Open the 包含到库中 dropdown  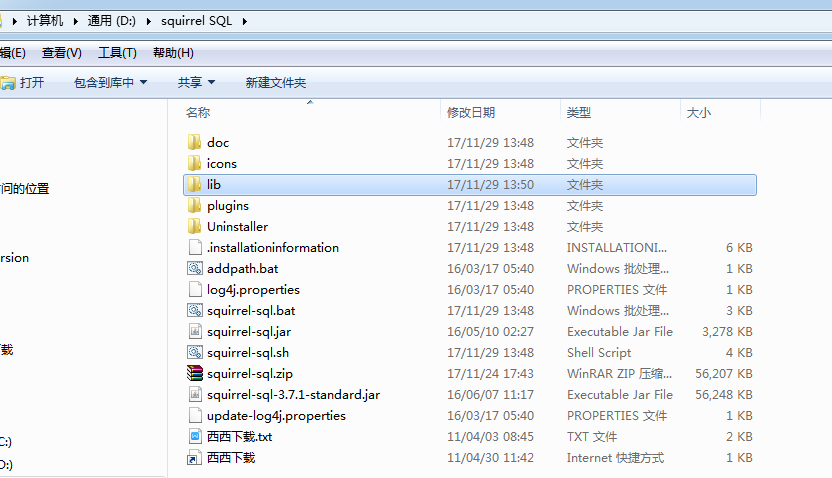[x=110, y=83]
